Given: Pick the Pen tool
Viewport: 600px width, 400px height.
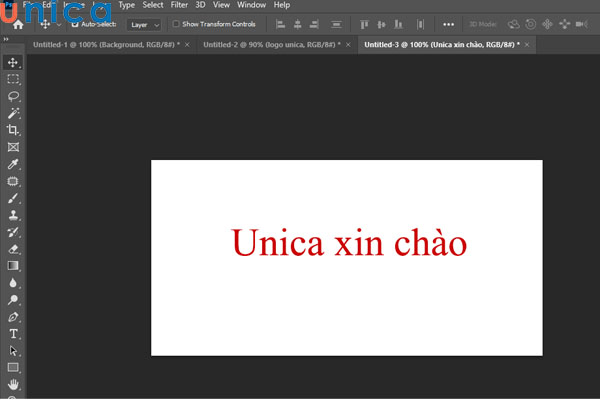Looking at the screenshot, I should 13,317.
